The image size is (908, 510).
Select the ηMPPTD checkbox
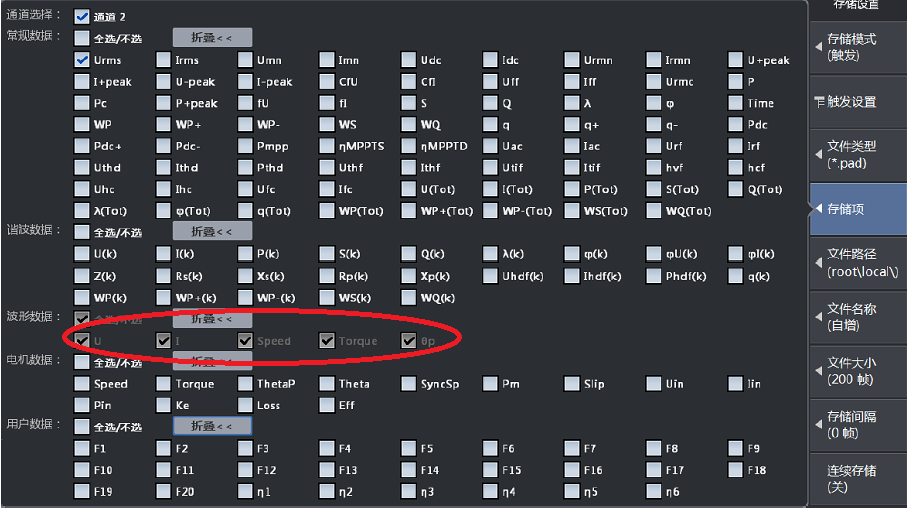click(408, 146)
